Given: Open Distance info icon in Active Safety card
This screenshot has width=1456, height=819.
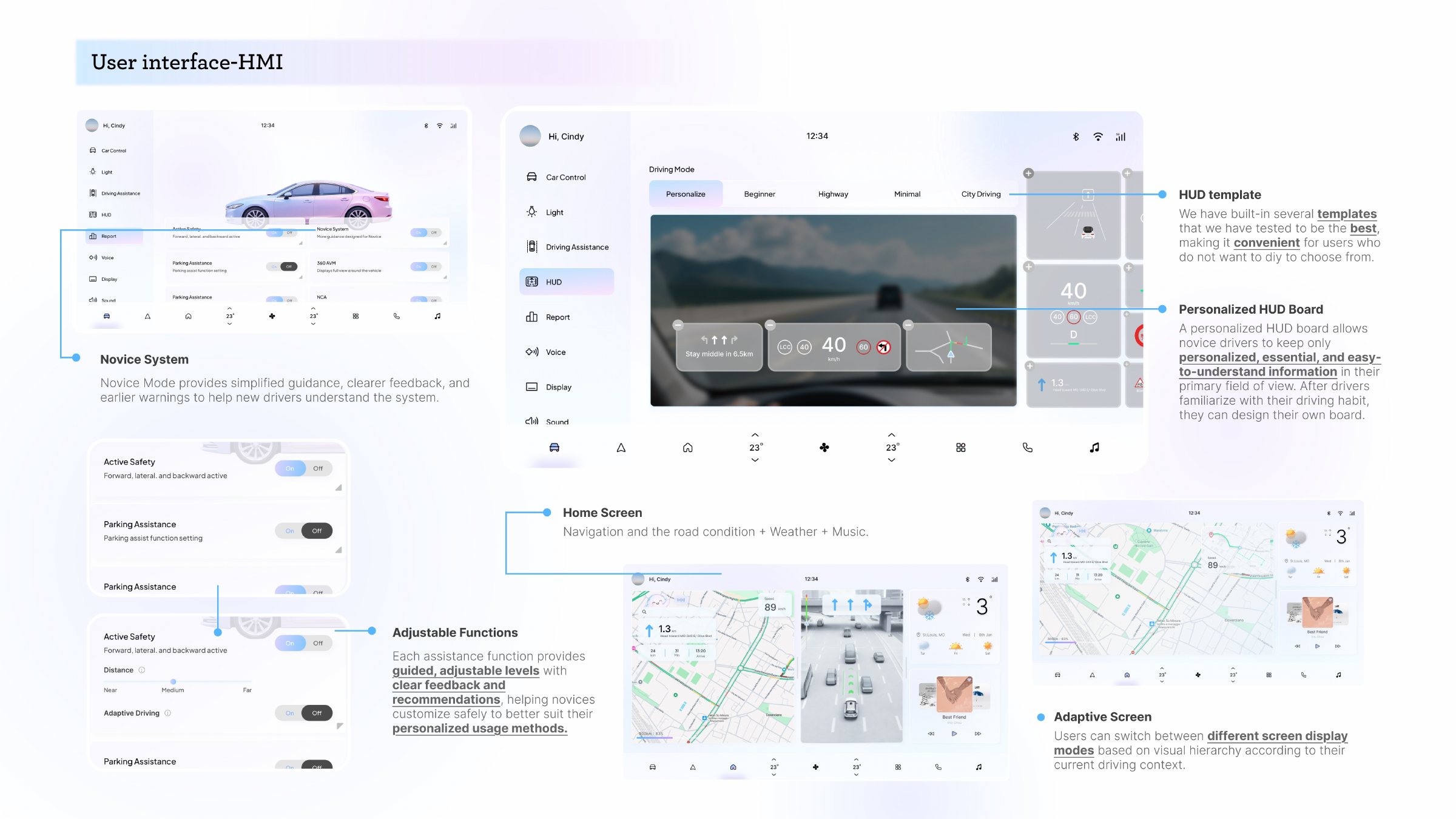Looking at the screenshot, I should pyautogui.click(x=142, y=670).
